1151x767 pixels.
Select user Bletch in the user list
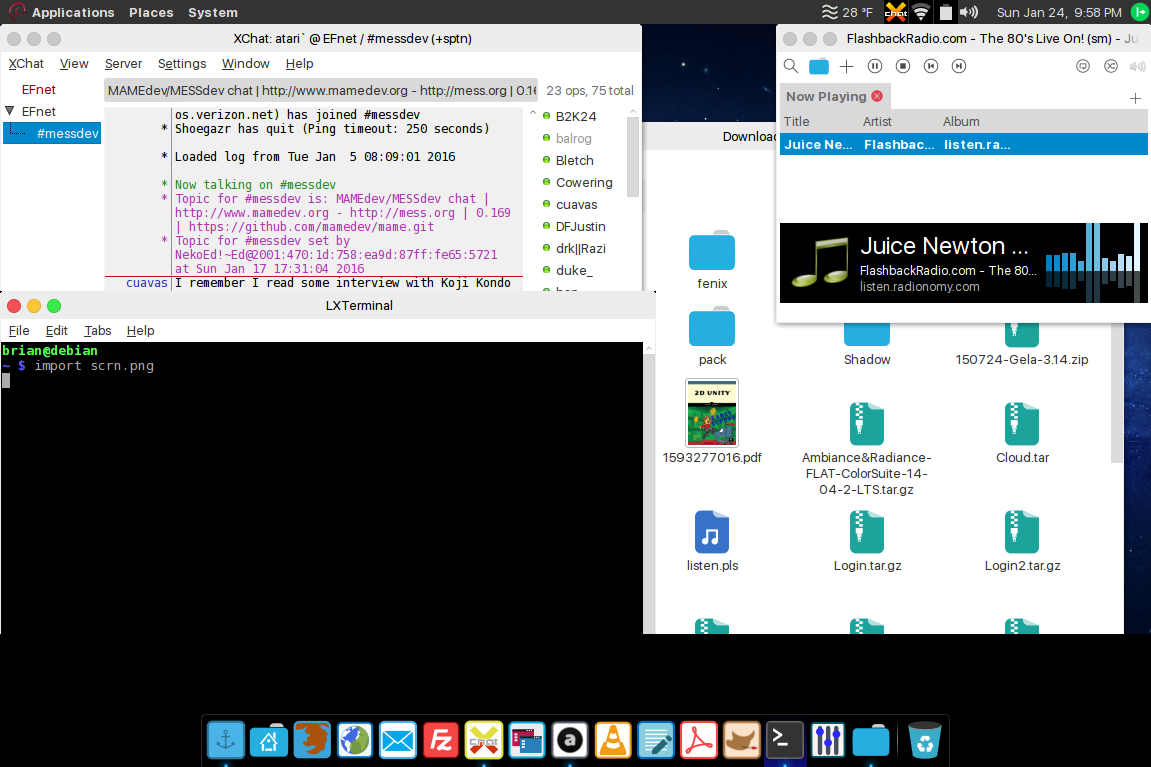point(575,160)
